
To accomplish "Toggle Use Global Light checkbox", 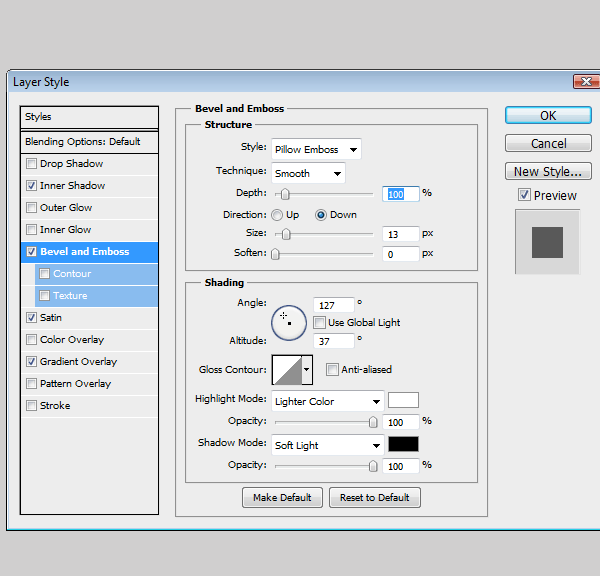I will [x=319, y=323].
